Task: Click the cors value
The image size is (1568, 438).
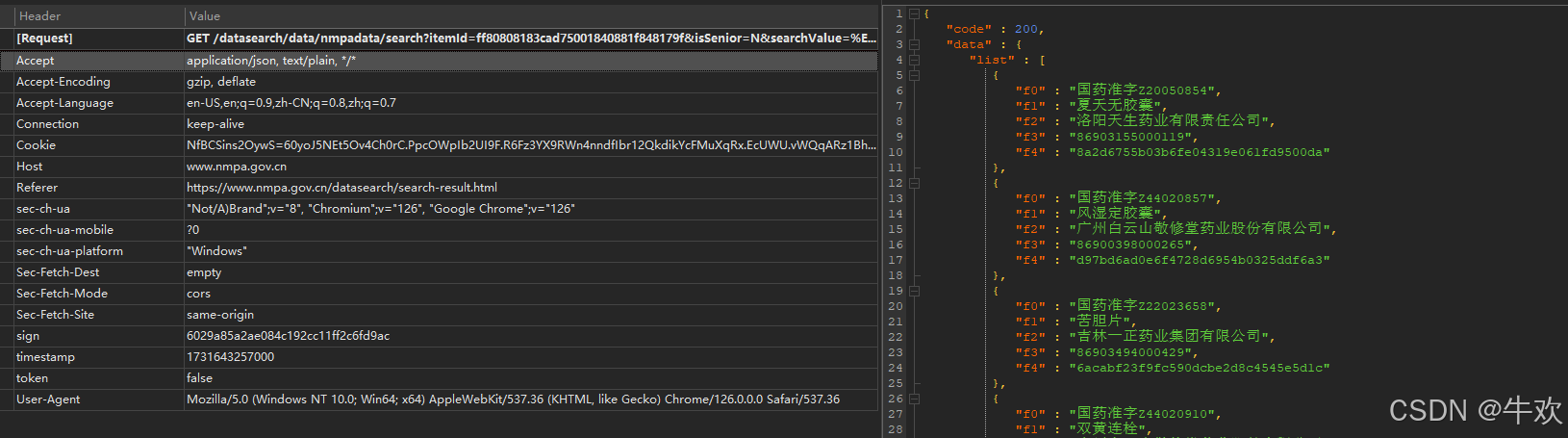Action: click(x=198, y=294)
